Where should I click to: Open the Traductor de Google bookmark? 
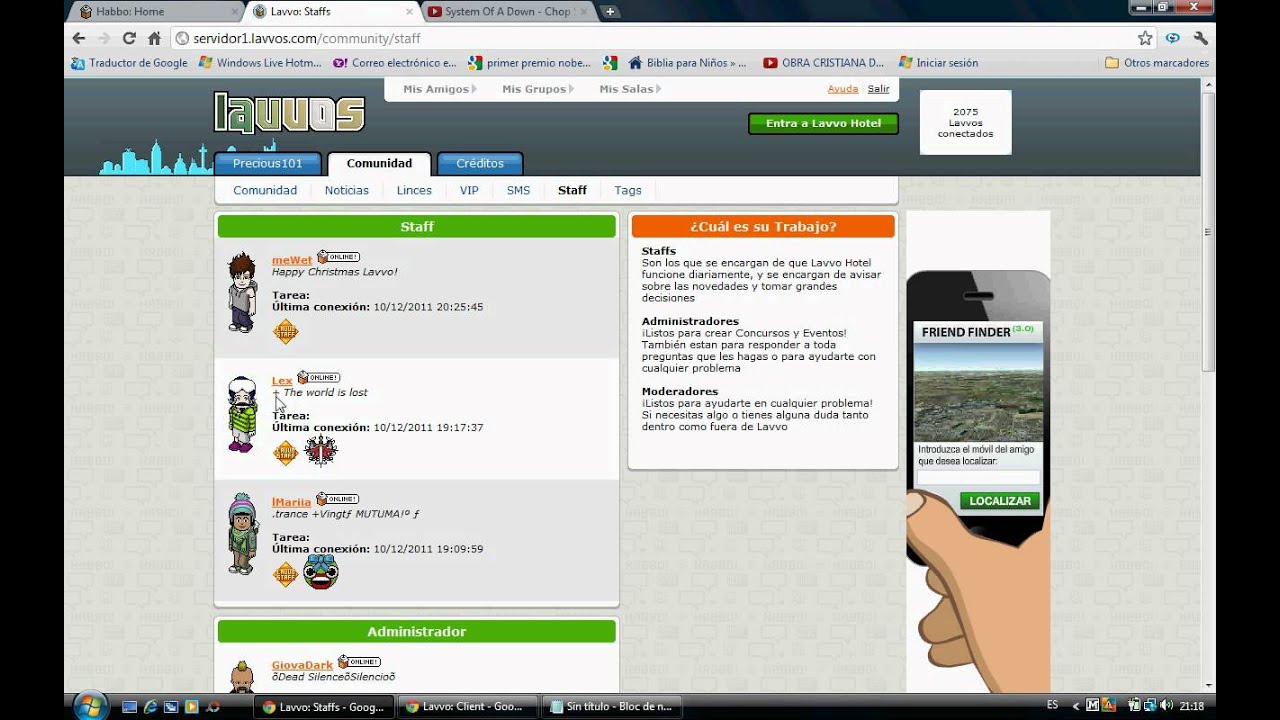(129, 63)
